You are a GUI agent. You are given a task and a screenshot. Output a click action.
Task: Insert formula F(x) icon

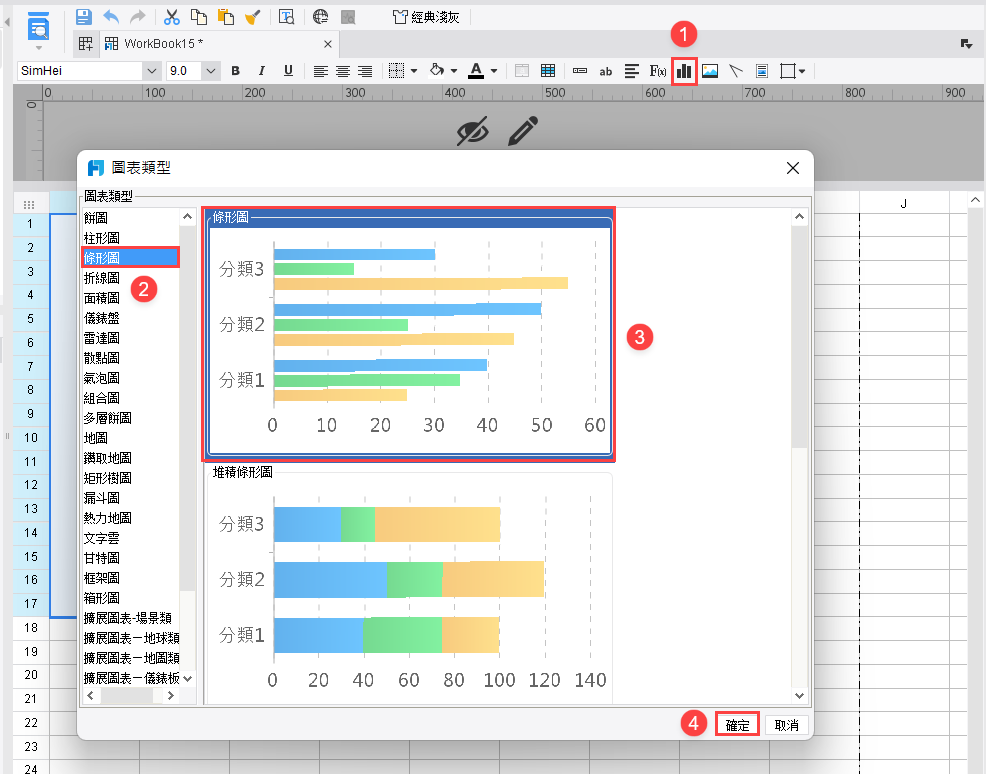click(x=658, y=71)
